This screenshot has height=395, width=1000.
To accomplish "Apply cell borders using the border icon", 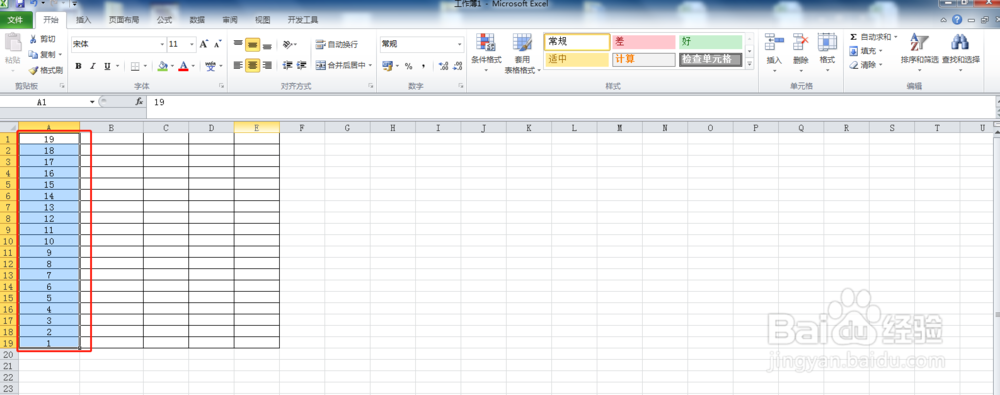I will click(x=135, y=66).
